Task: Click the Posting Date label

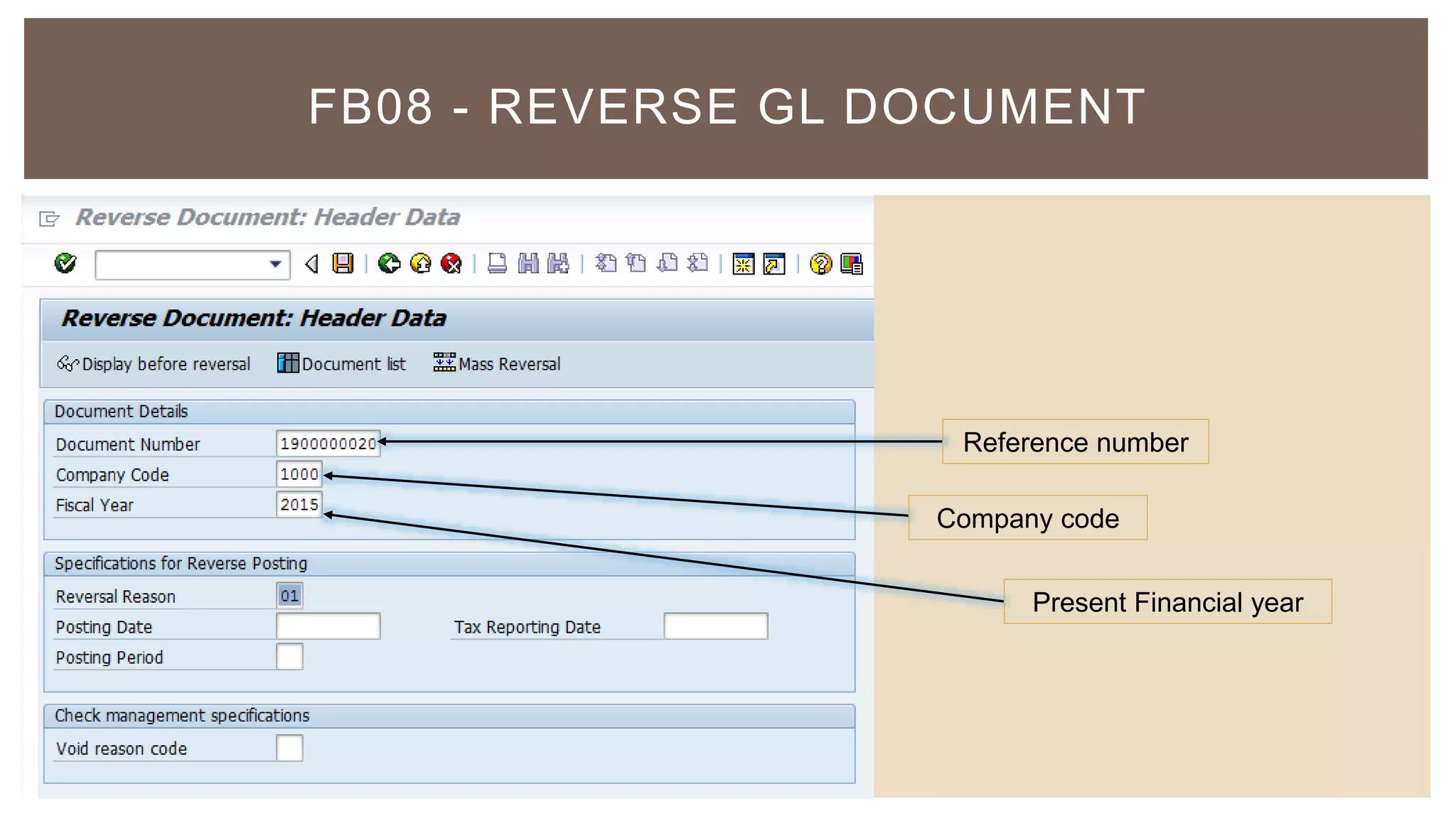Action: click(104, 628)
